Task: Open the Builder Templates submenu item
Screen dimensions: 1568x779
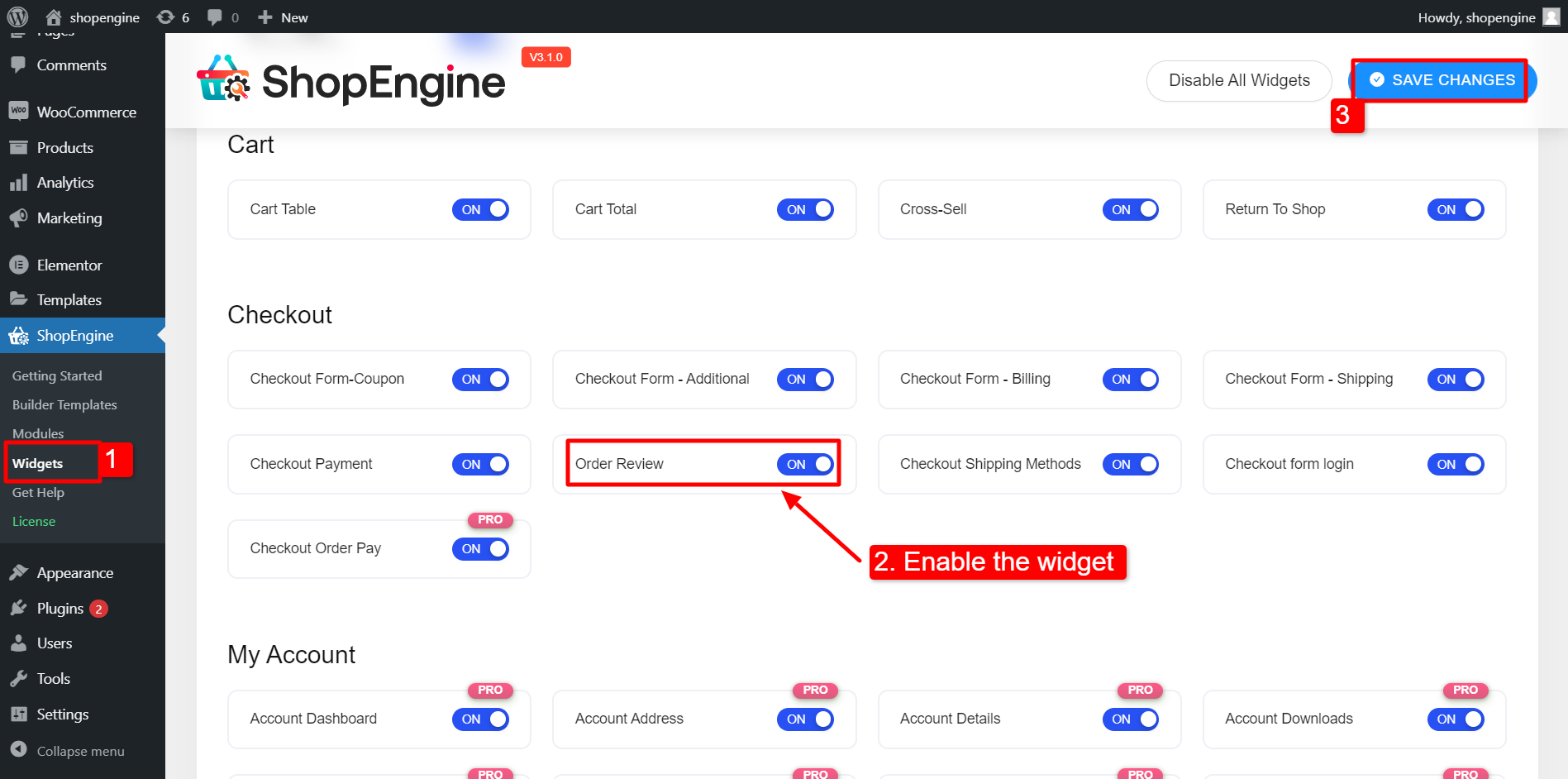Action: (64, 404)
